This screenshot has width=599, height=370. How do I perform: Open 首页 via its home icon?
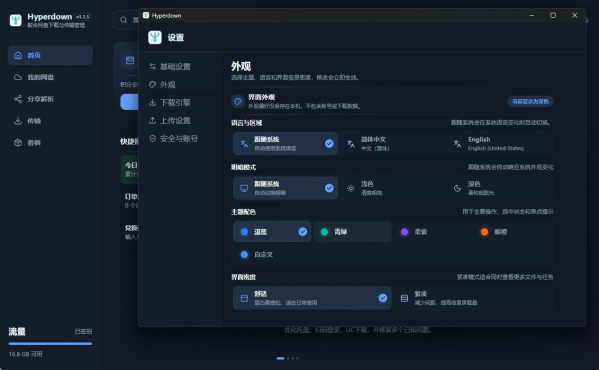(x=18, y=55)
